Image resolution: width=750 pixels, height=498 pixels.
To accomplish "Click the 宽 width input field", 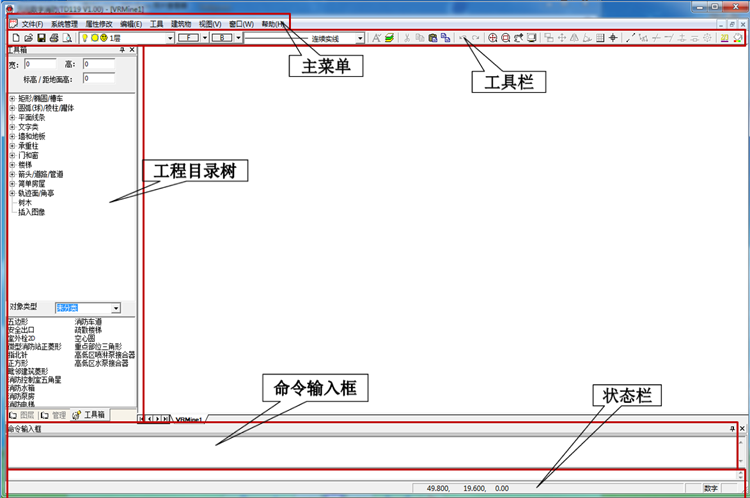I will tap(40, 64).
